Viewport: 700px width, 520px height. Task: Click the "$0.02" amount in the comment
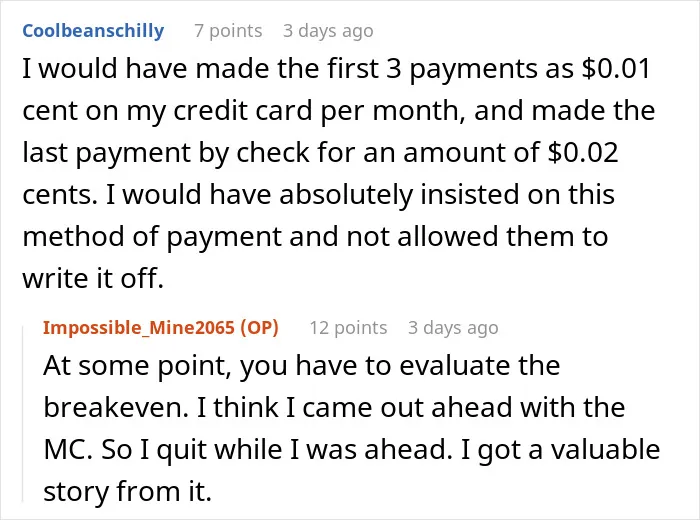(x=583, y=152)
